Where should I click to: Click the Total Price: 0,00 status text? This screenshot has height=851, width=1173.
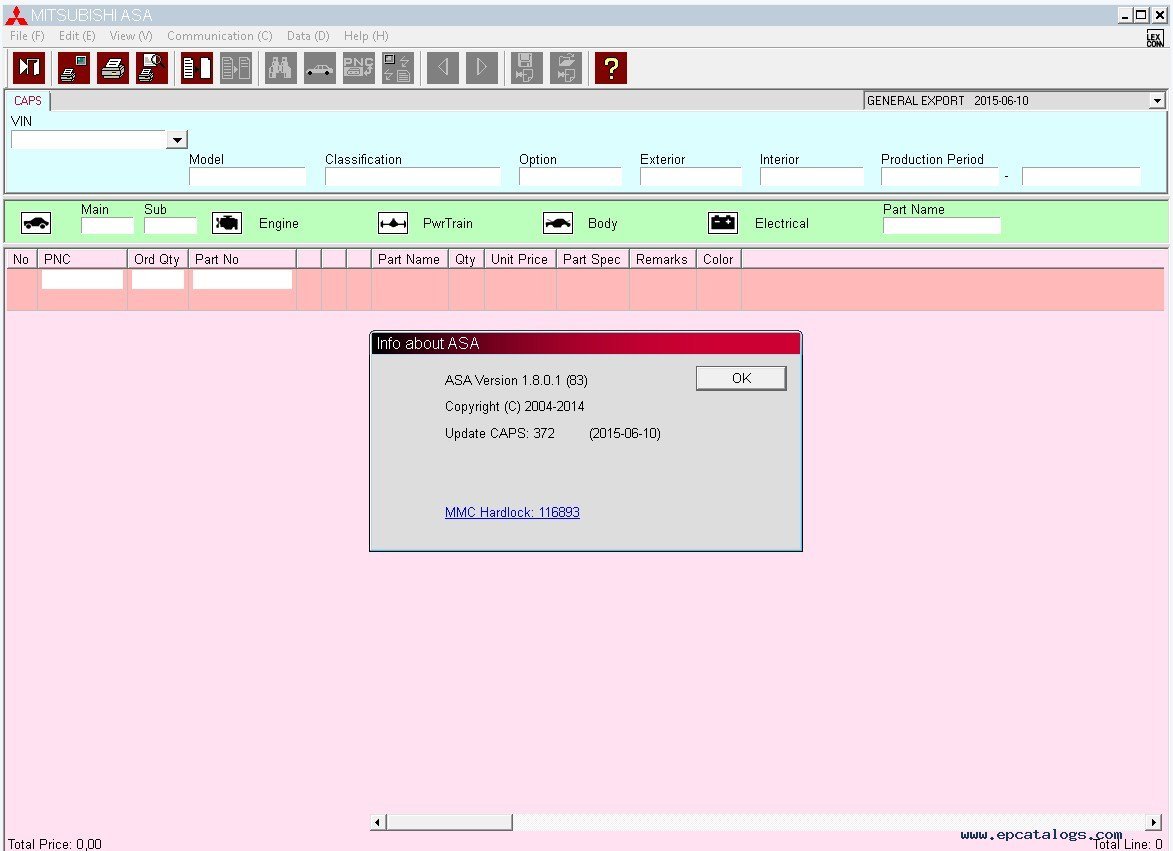click(55, 844)
